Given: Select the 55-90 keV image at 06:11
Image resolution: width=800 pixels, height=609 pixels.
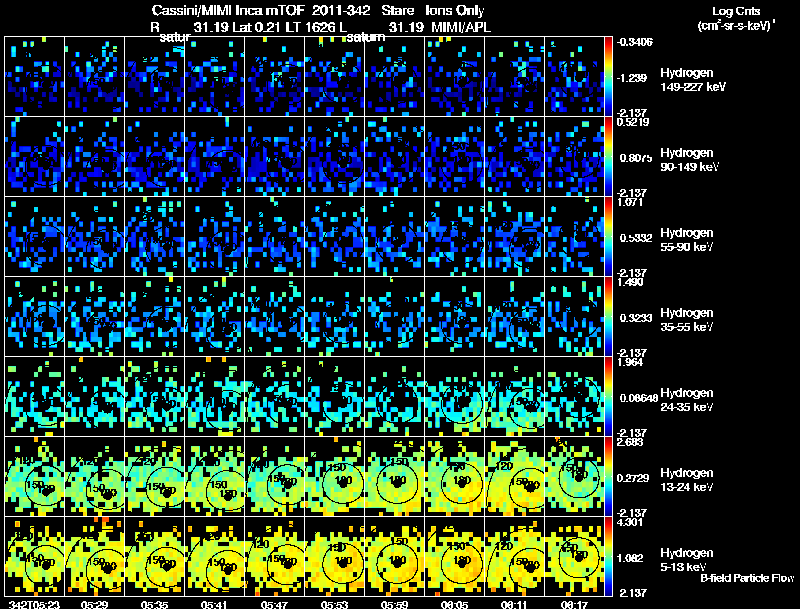Looking at the screenshot, I should 515,237.
